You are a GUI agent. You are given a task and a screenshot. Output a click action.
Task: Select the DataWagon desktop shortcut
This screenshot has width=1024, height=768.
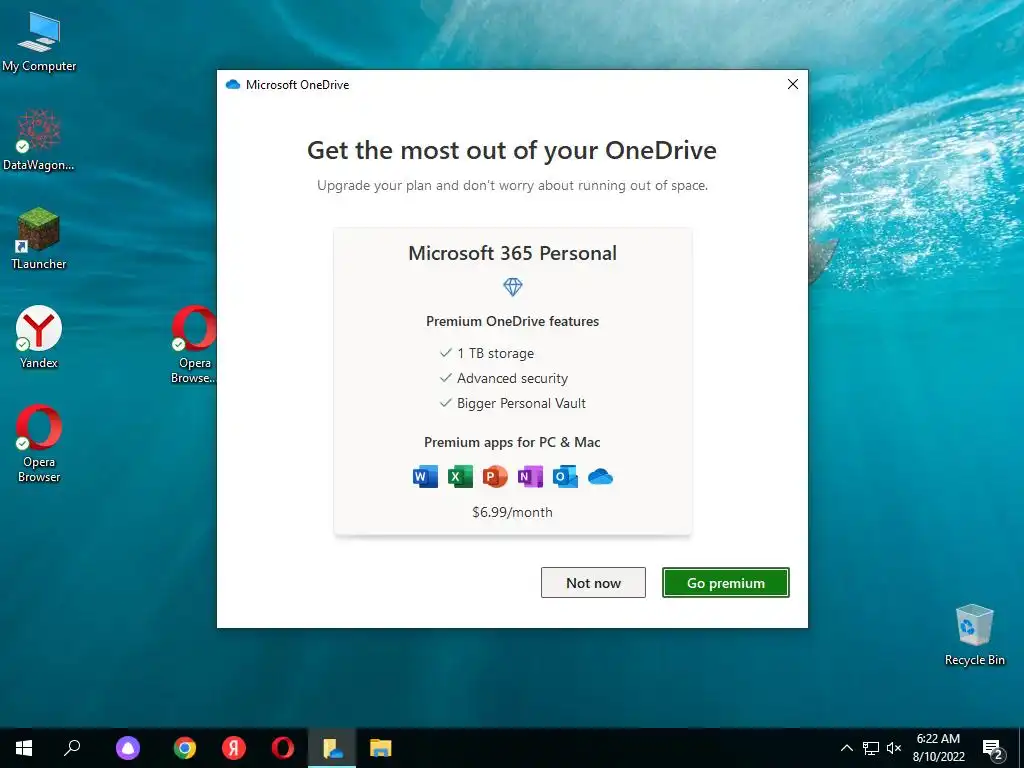39,140
